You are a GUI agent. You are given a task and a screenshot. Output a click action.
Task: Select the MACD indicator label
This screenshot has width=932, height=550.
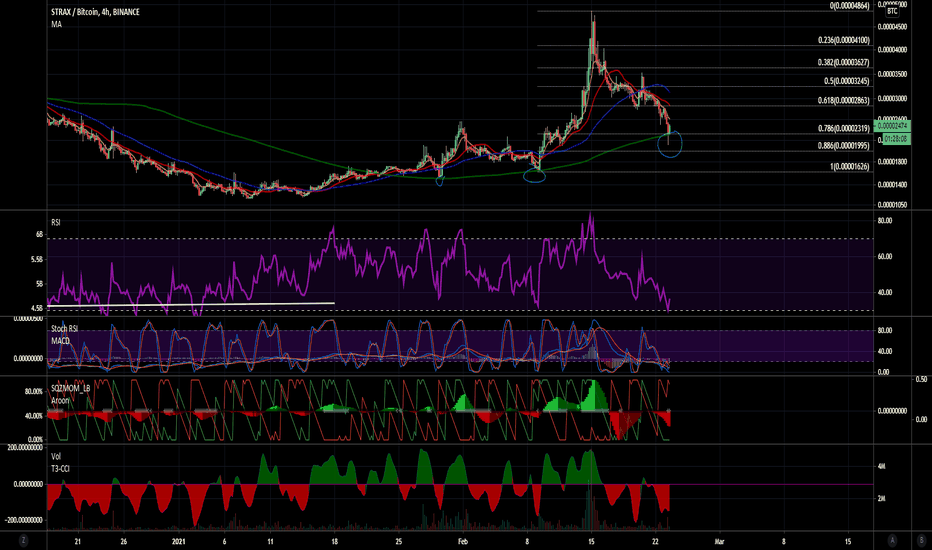tap(60, 341)
